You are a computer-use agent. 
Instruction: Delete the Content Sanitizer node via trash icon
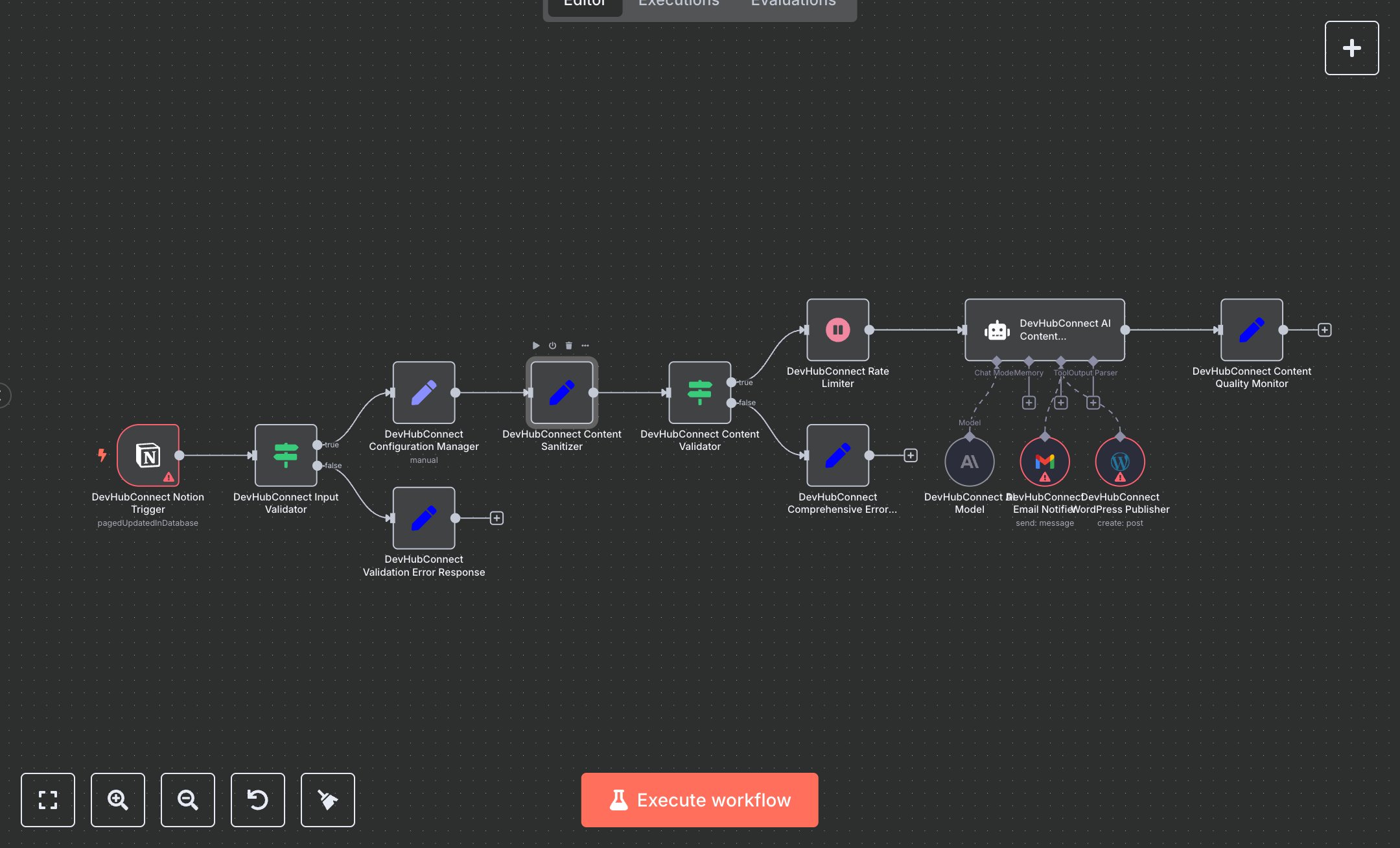tap(568, 346)
